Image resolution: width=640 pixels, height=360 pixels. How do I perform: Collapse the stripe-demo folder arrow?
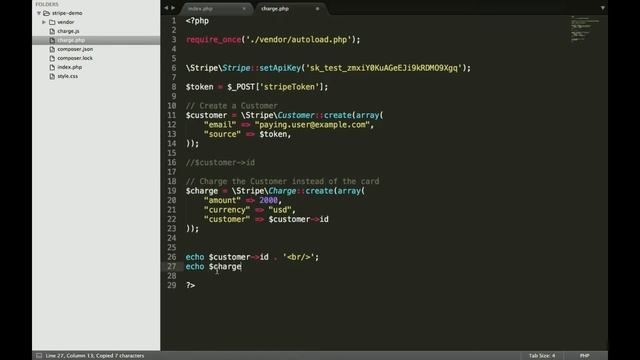(39, 13)
